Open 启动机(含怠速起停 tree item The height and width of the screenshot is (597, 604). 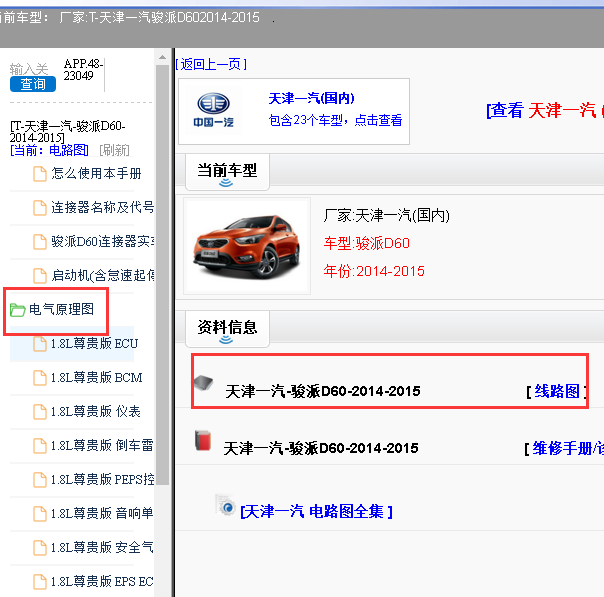[x=102, y=275]
